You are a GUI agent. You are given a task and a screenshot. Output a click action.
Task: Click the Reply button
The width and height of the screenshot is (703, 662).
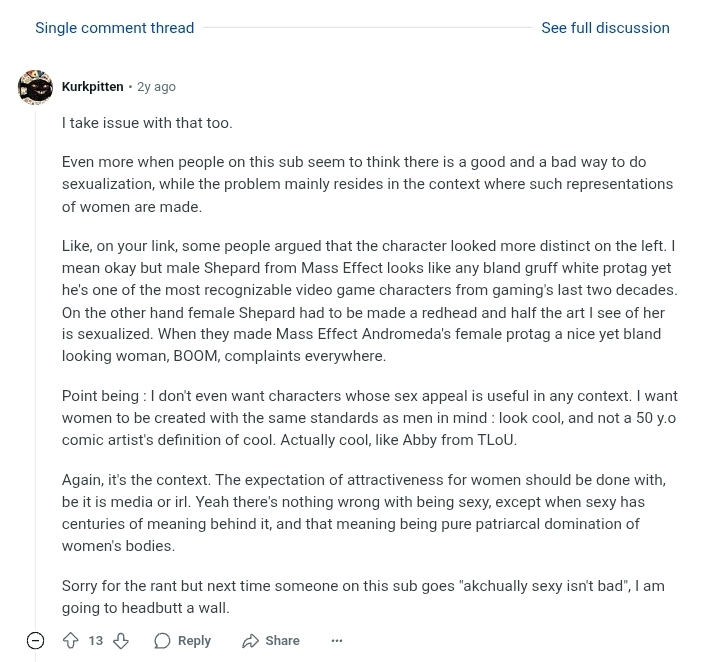pos(182,640)
